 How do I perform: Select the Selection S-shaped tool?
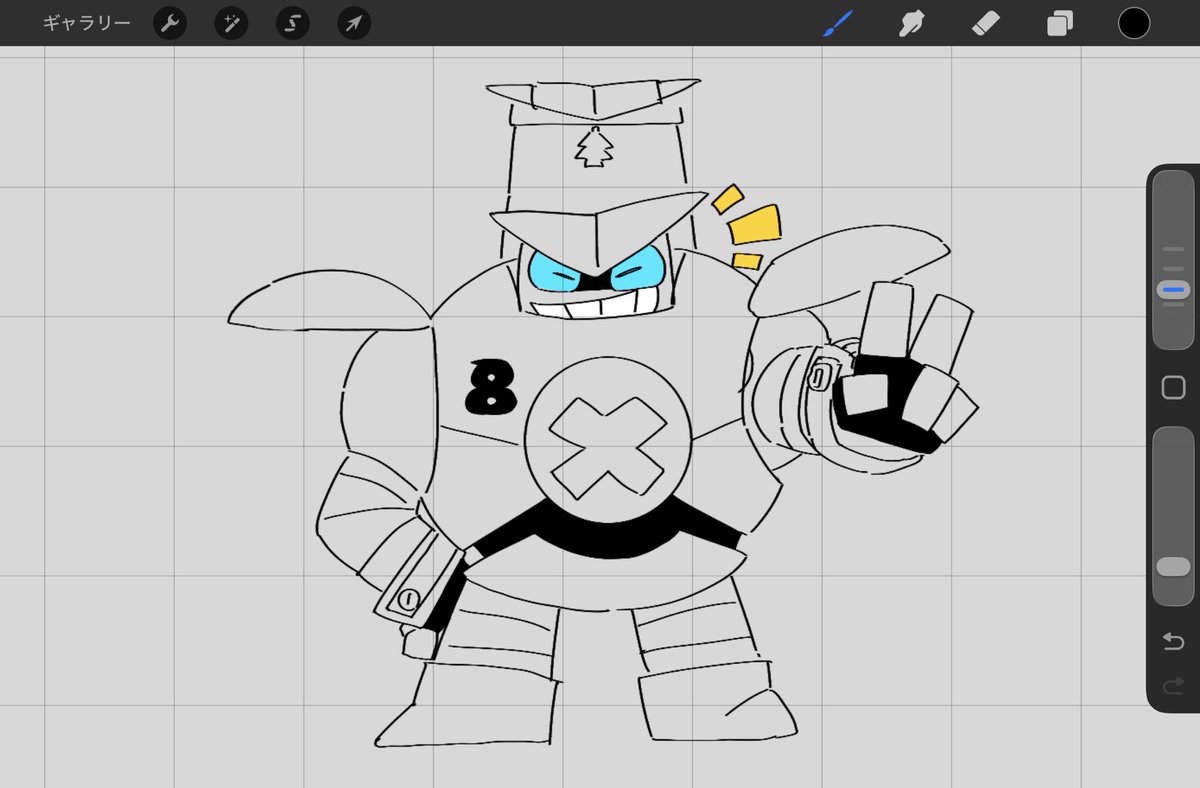(293, 24)
